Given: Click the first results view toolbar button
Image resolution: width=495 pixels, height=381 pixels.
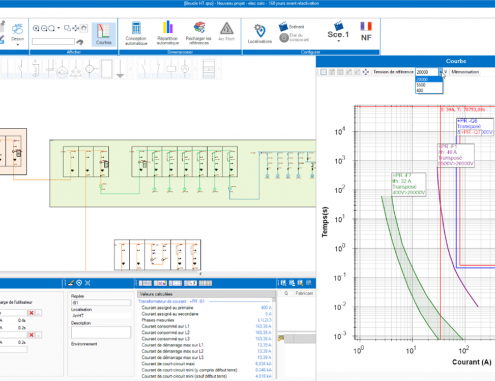Looking at the screenshot, I should click(x=145, y=283).
